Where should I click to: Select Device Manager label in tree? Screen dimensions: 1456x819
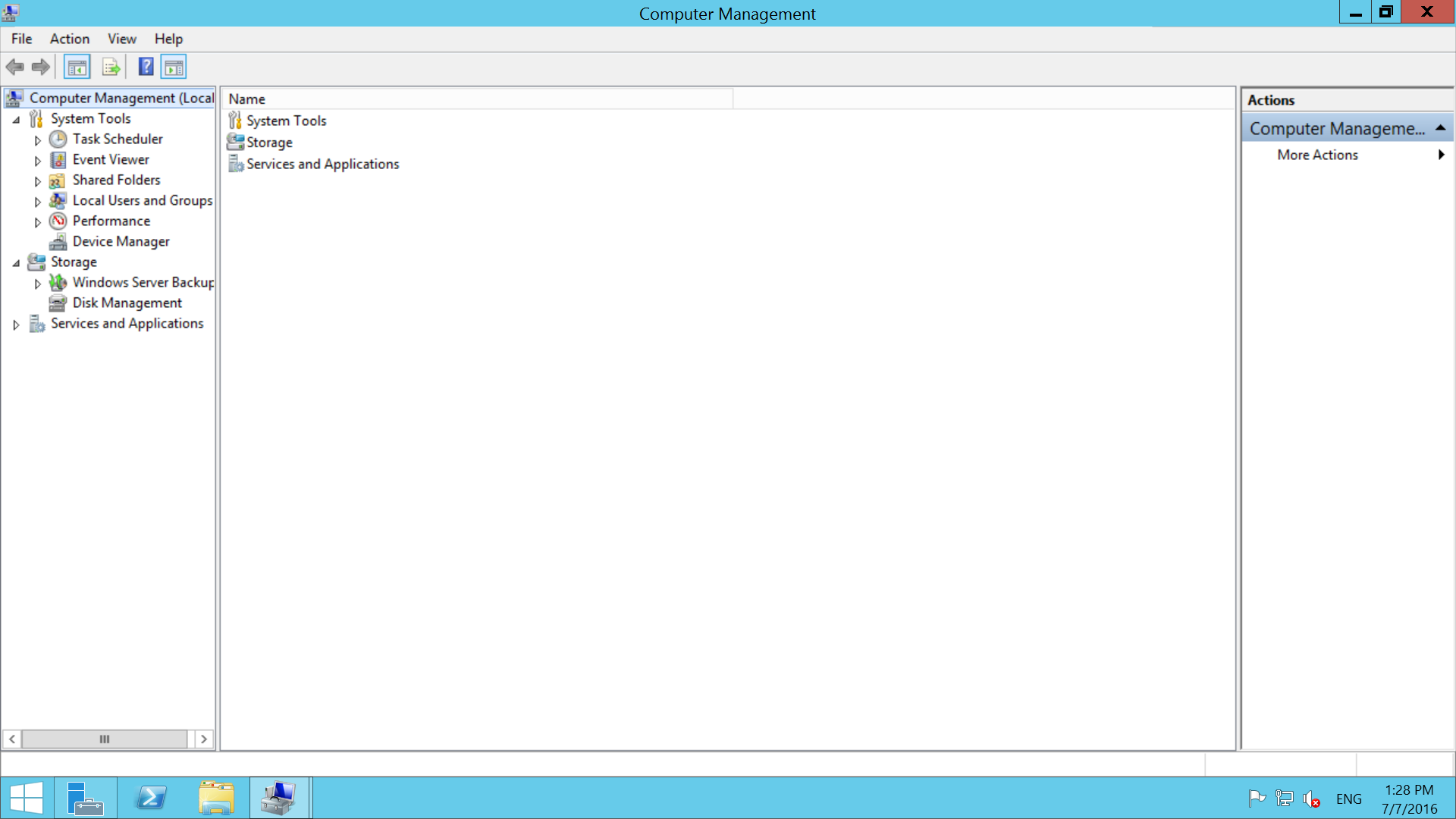pyautogui.click(x=121, y=241)
